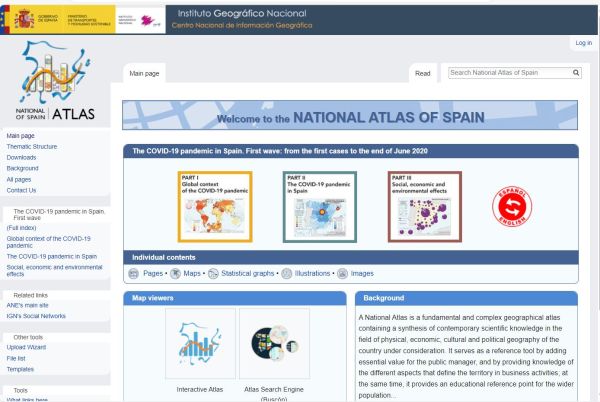Click the Background panel heading

(x=466, y=298)
